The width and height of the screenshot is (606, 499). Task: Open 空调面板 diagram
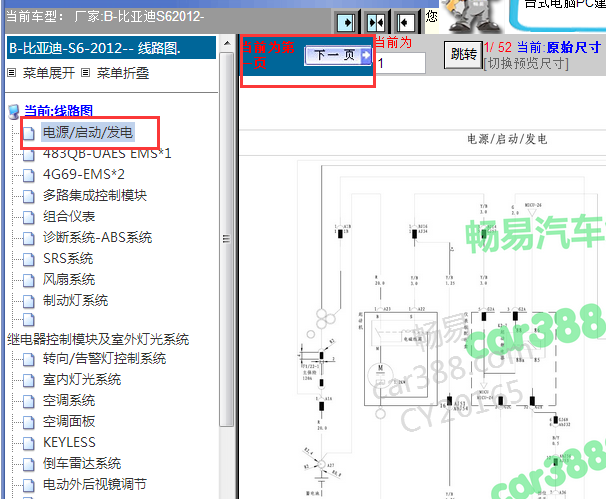tap(69, 421)
